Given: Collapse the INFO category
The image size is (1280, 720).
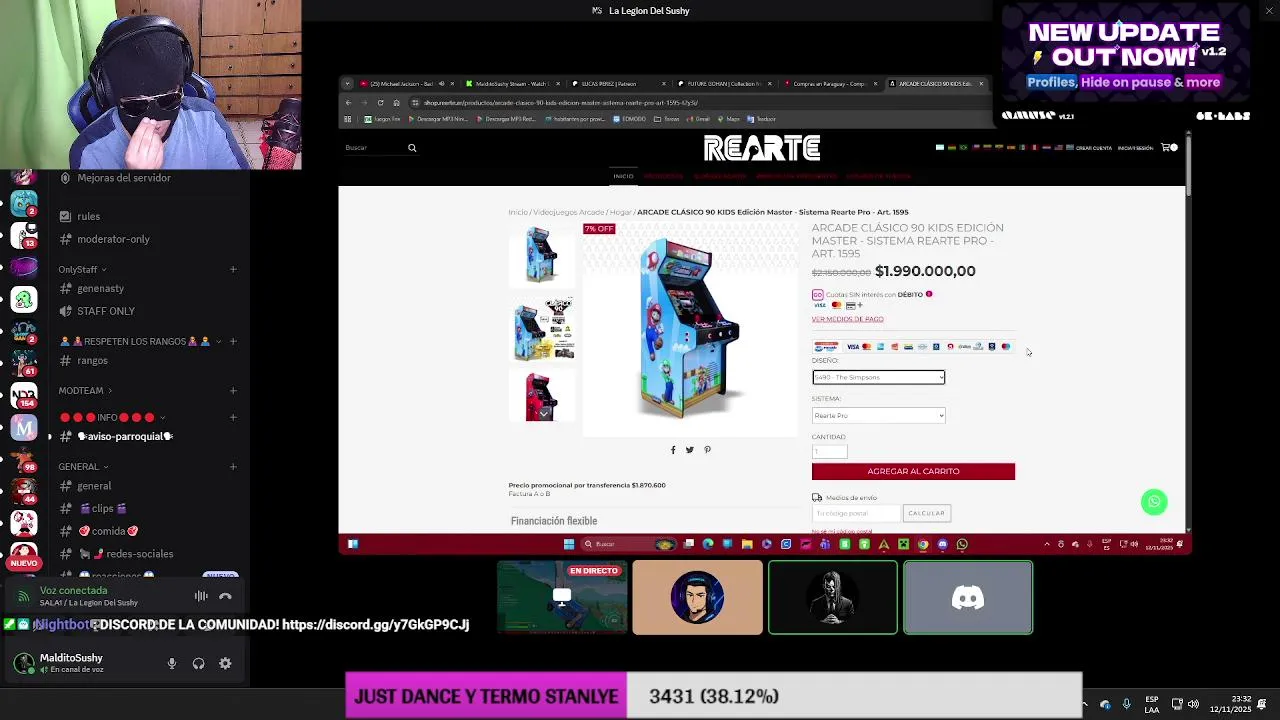Looking at the screenshot, I should tap(112, 418).
